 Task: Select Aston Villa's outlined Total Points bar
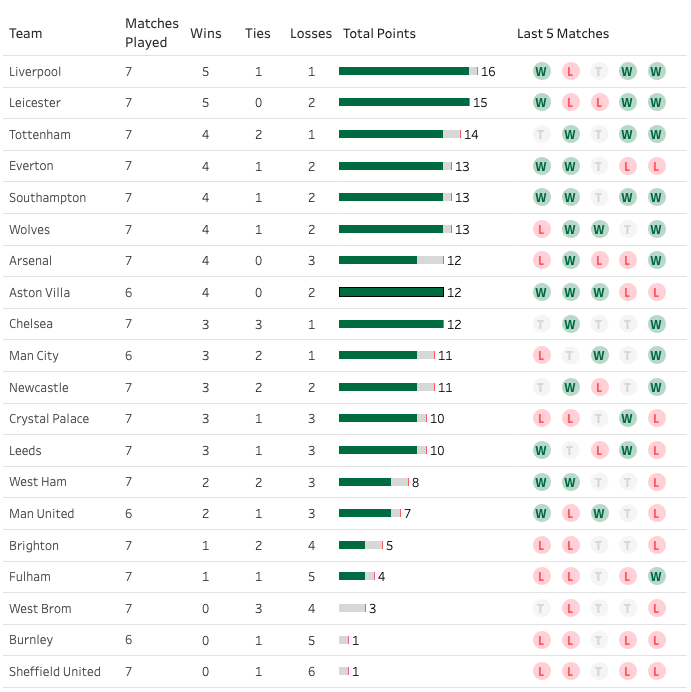click(391, 292)
